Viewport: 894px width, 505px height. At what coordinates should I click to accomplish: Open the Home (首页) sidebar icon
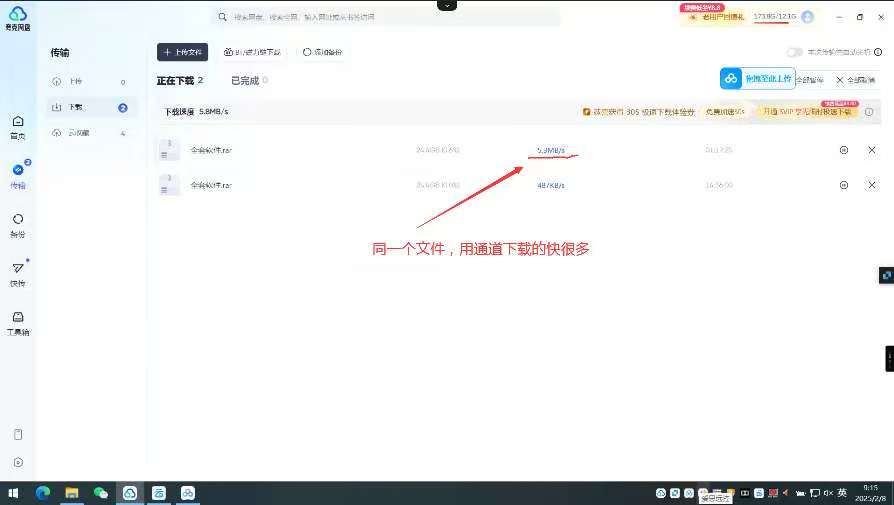[x=18, y=127]
